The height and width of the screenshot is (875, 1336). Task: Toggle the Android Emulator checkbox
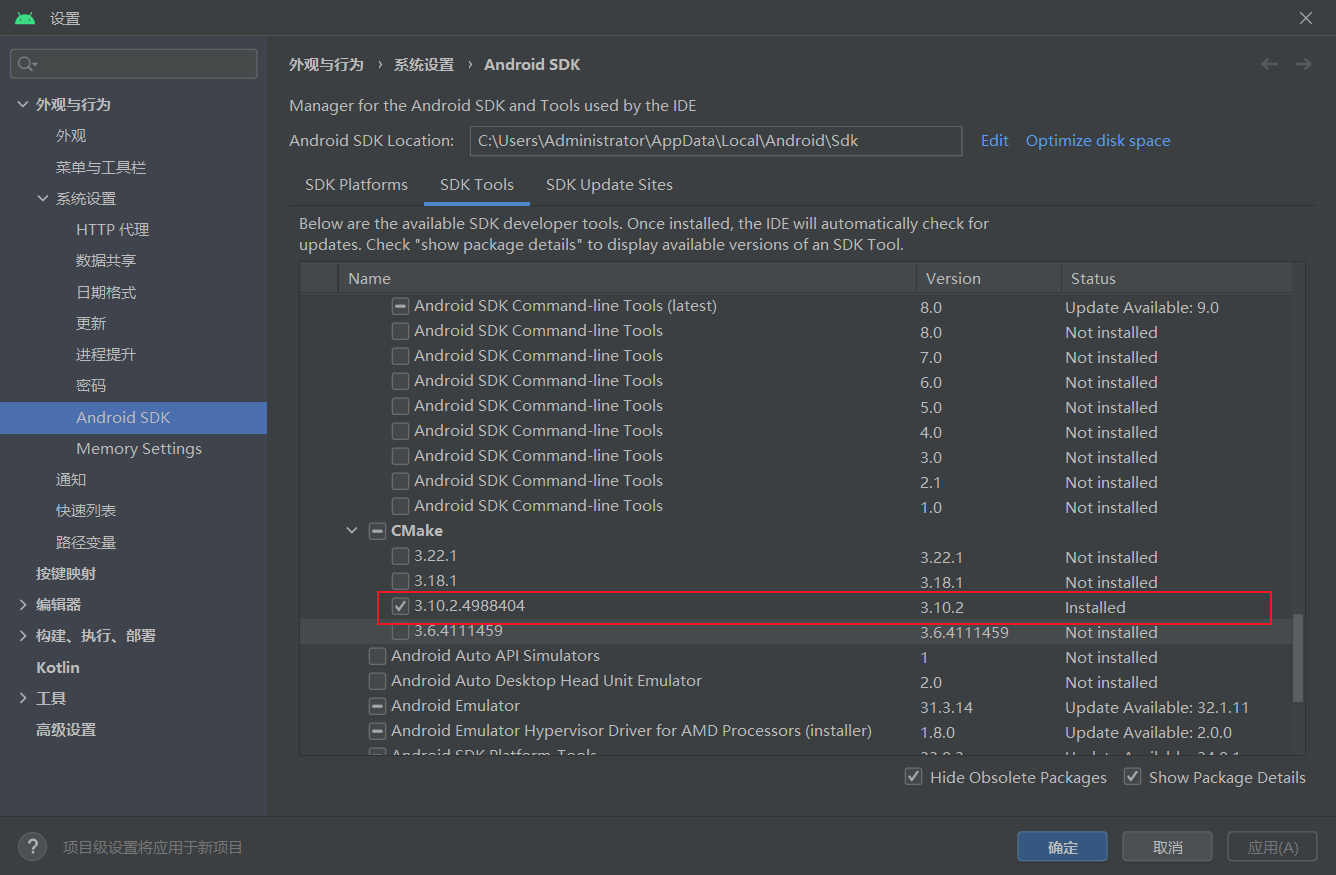[x=377, y=706]
